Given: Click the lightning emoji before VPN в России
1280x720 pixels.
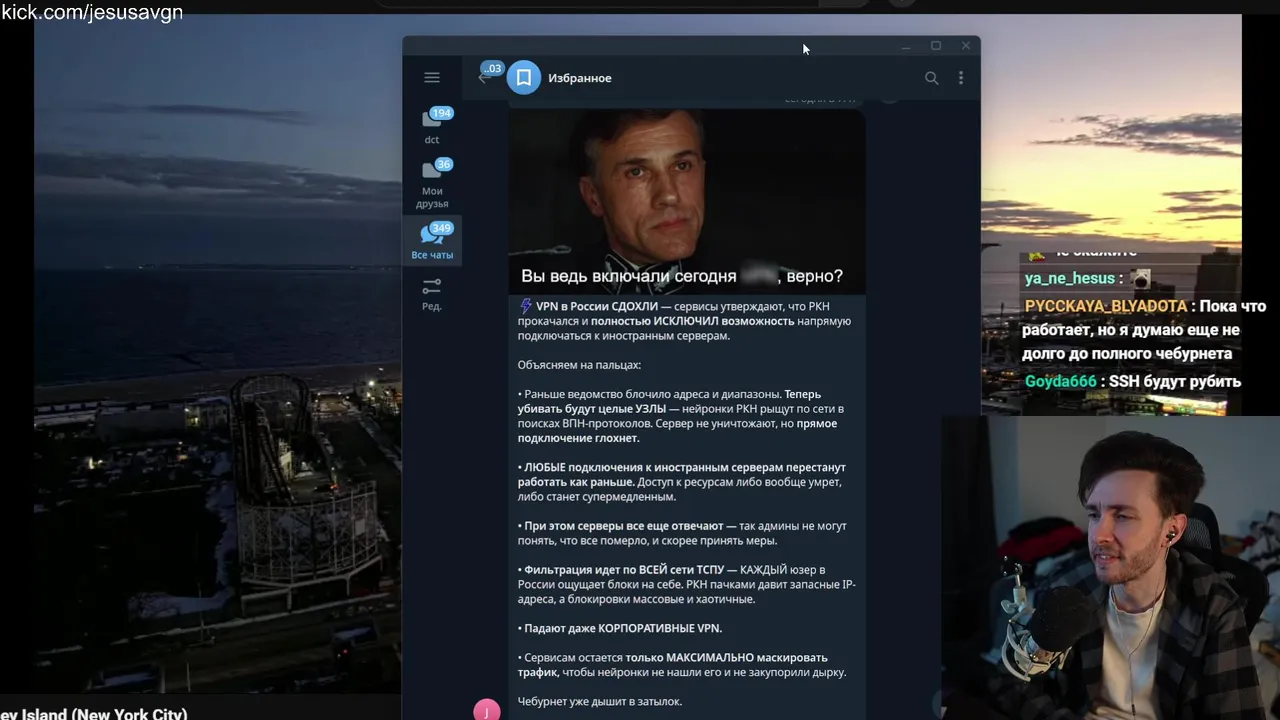Looking at the screenshot, I should coord(525,306).
